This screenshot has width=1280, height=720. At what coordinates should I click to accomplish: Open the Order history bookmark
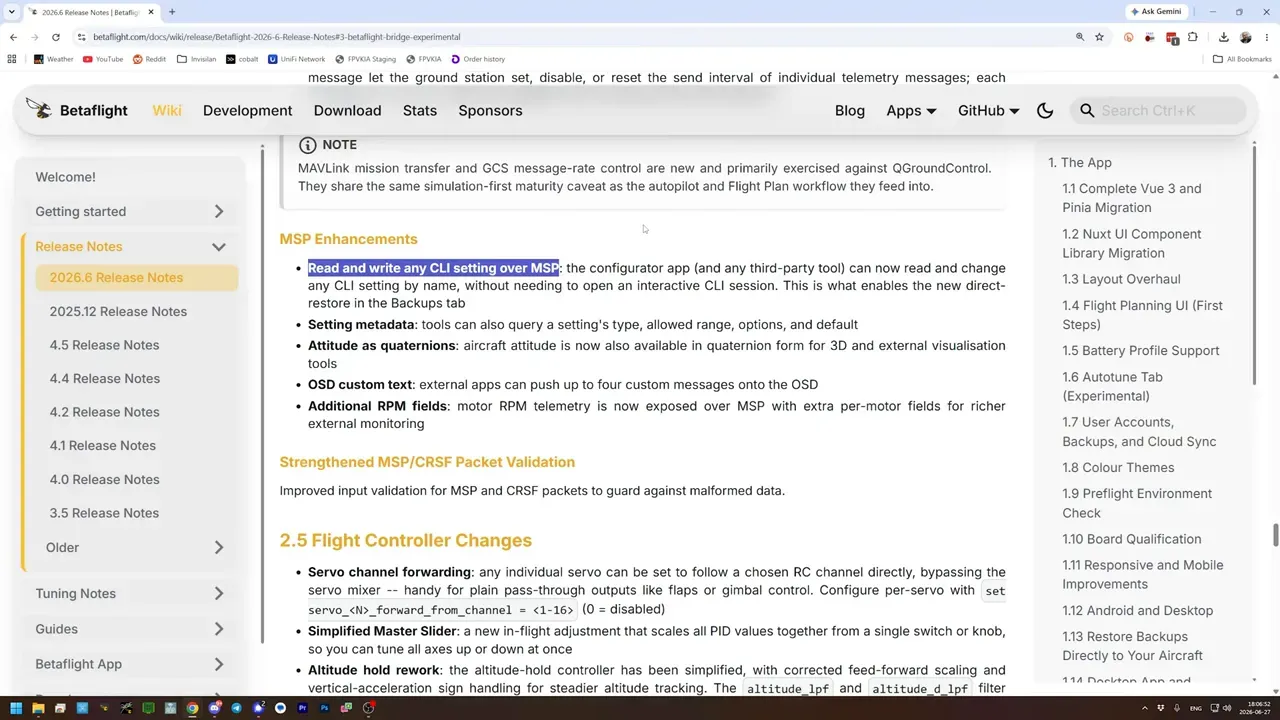478,59
